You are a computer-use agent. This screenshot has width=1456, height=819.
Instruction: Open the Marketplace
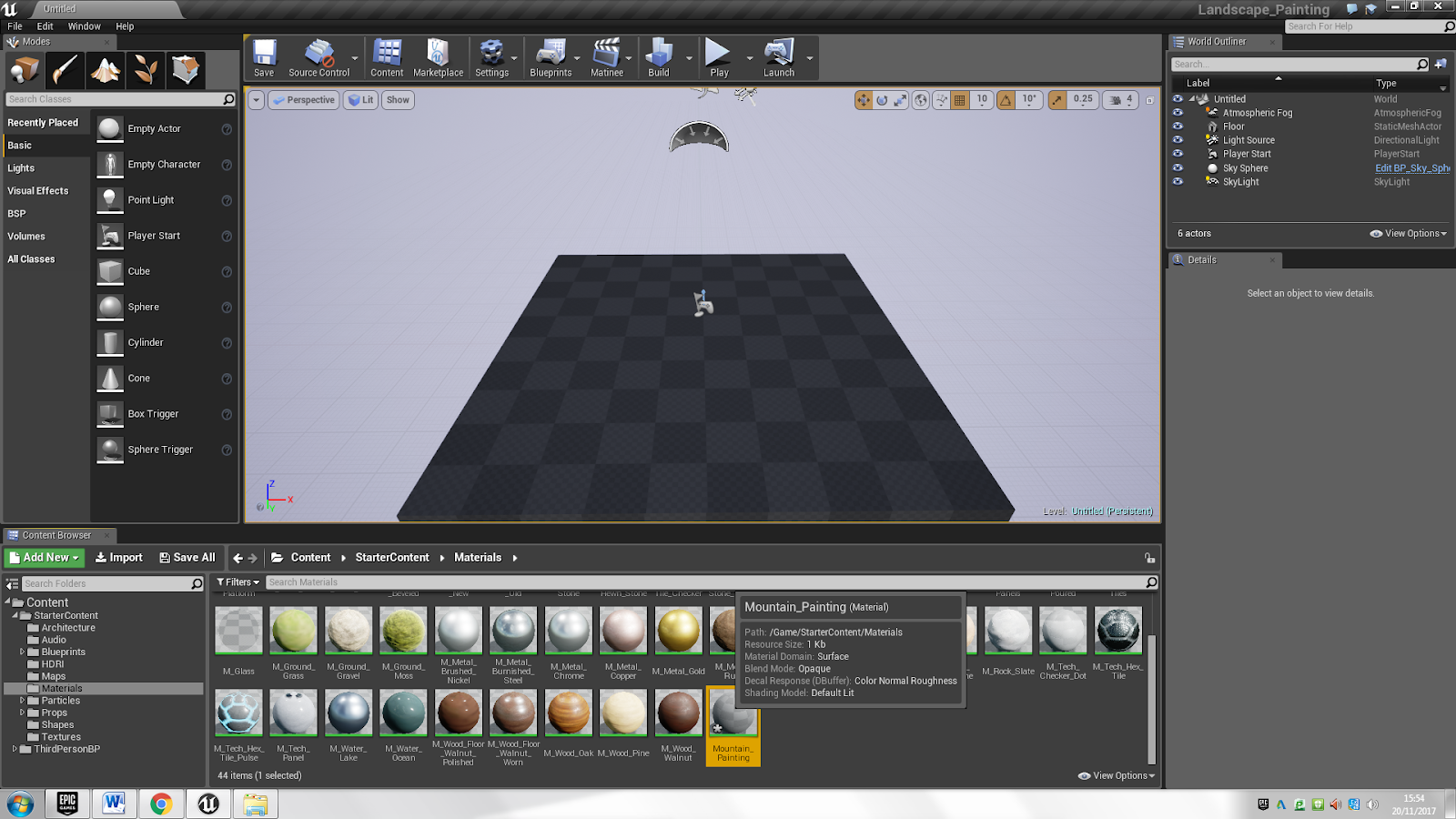point(438,58)
